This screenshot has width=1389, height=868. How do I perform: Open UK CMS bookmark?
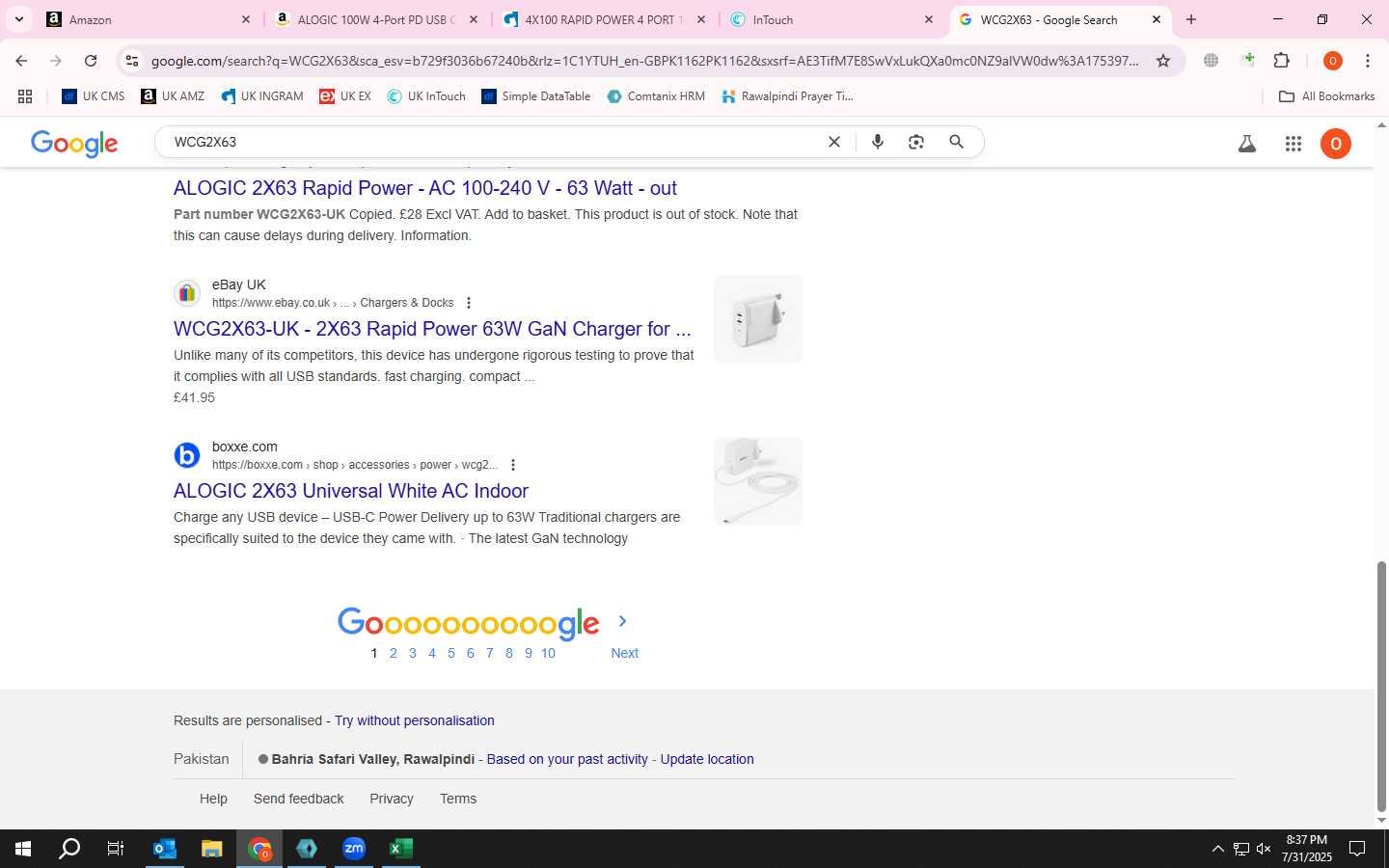tap(94, 96)
